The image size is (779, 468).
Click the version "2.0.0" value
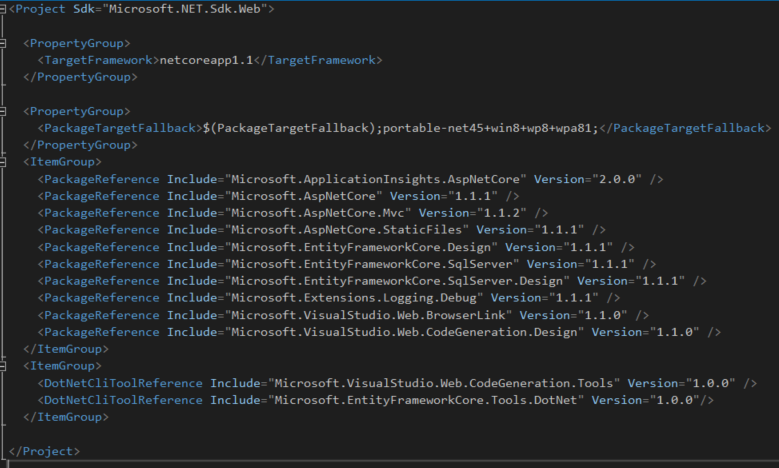coord(617,179)
